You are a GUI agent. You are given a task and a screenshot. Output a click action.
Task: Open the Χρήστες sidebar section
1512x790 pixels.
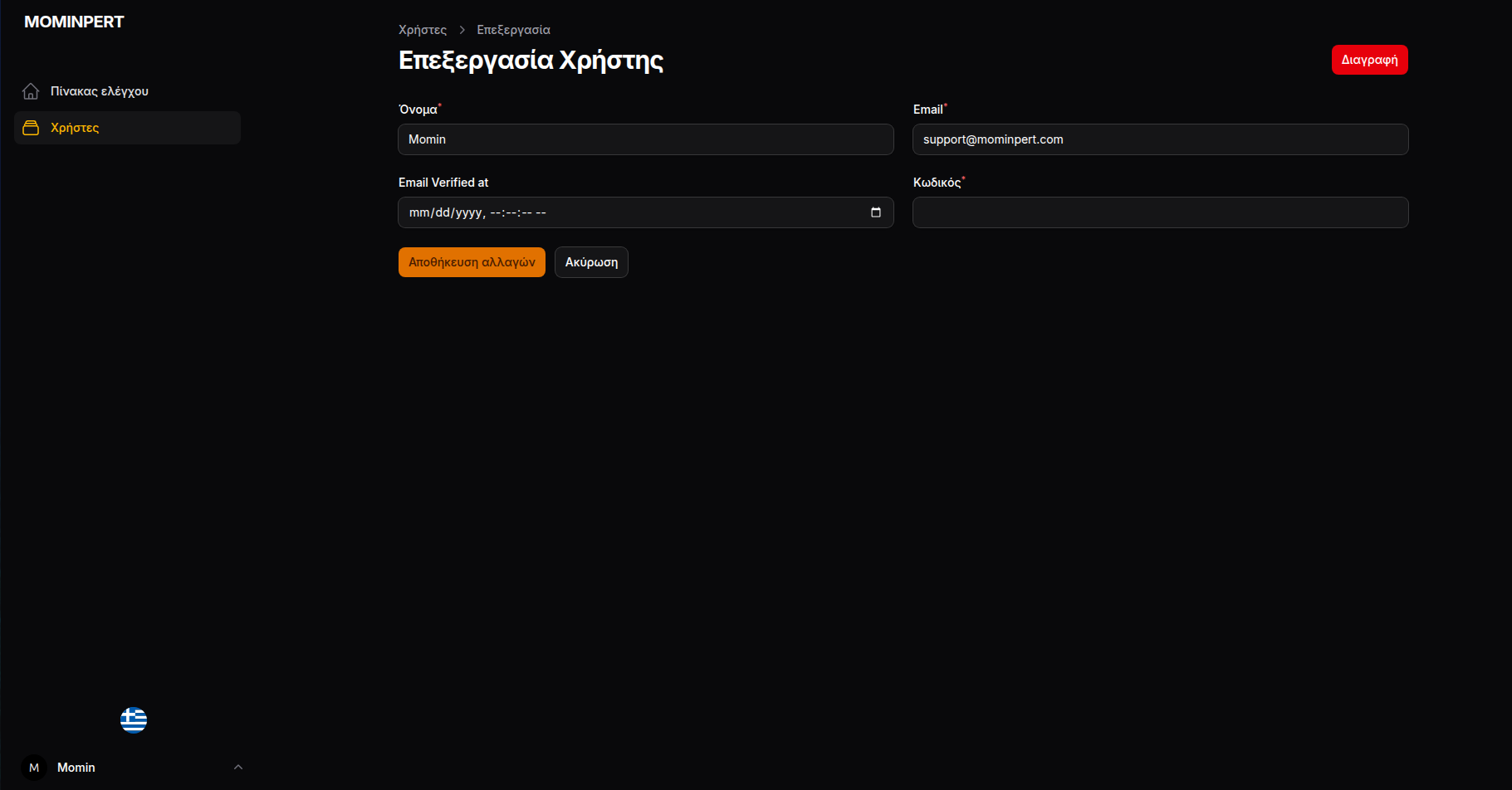point(75,128)
